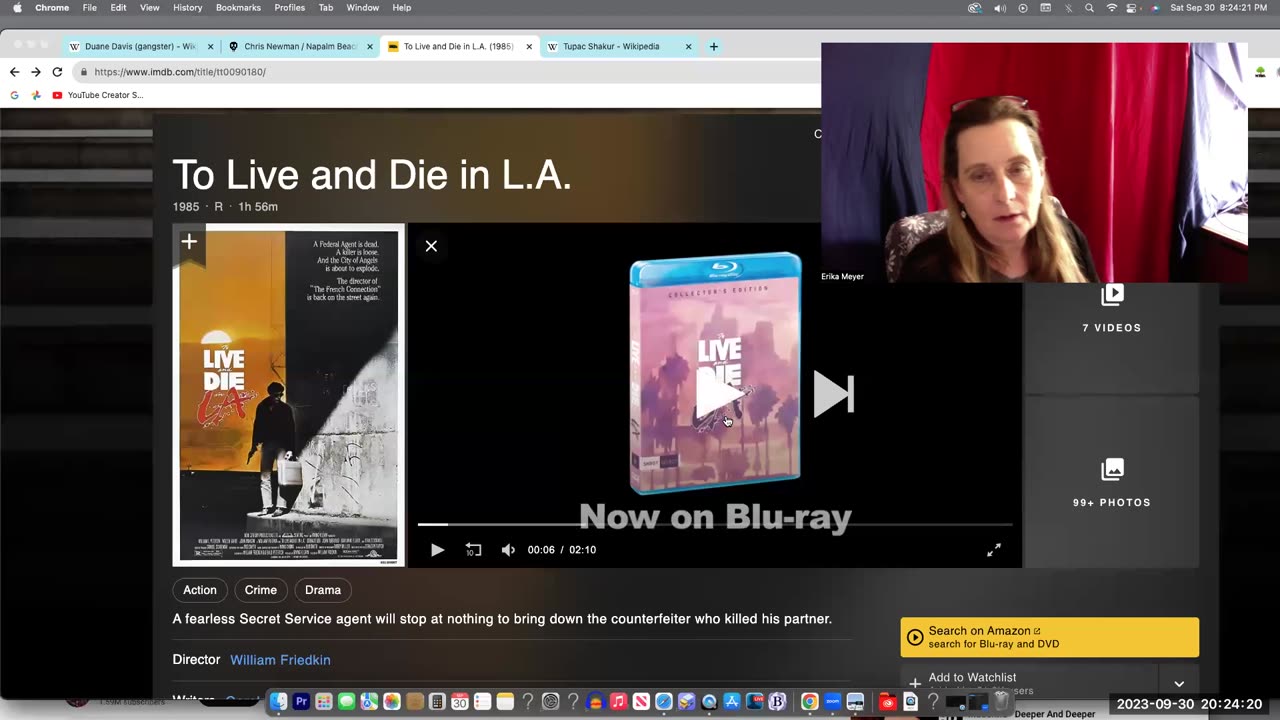Image resolution: width=1280 pixels, height=720 pixels.
Task: Open Spotlight search in menu bar
Action: pos(1089,7)
